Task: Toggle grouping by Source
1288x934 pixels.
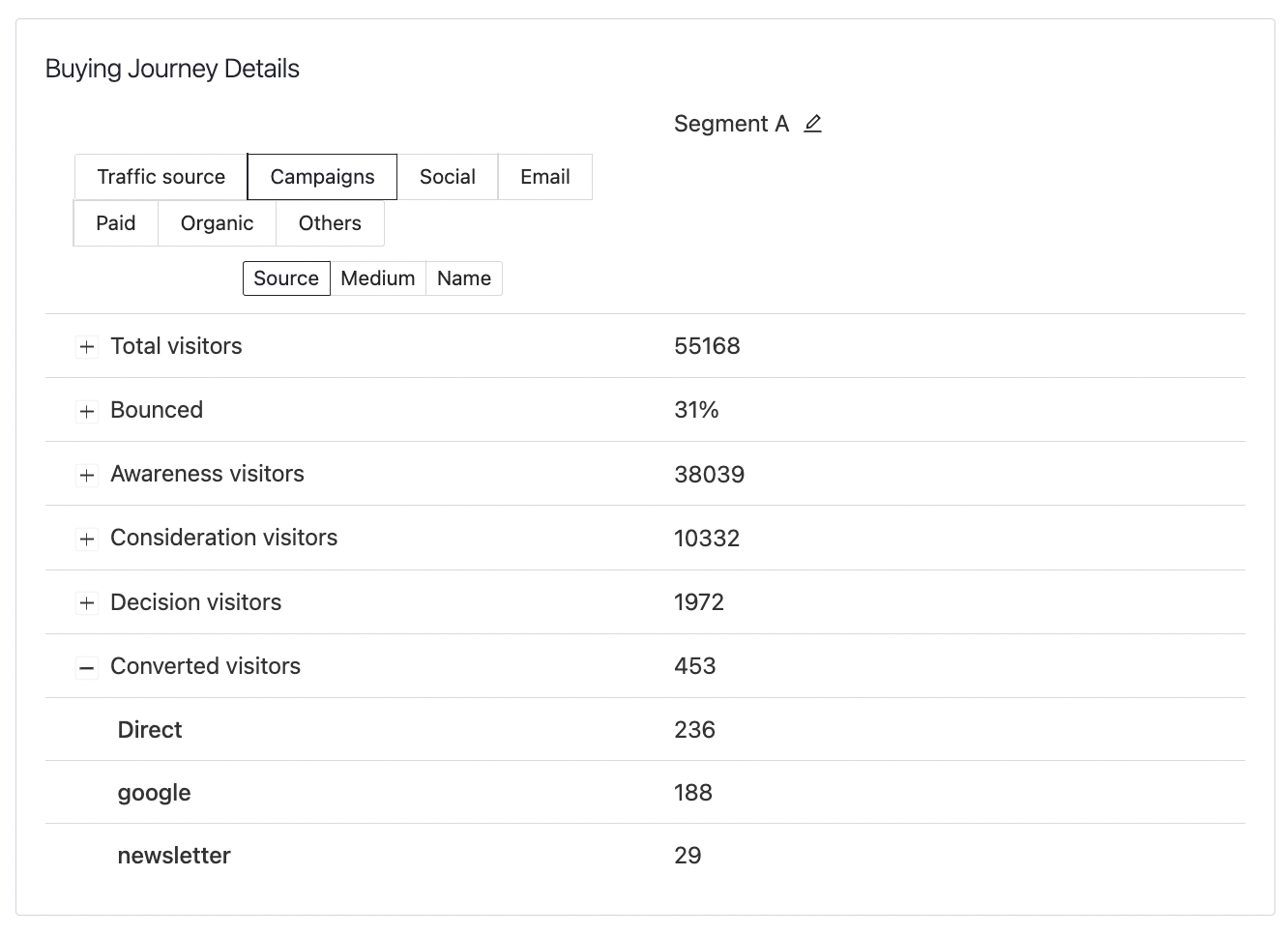Action: (x=286, y=278)
